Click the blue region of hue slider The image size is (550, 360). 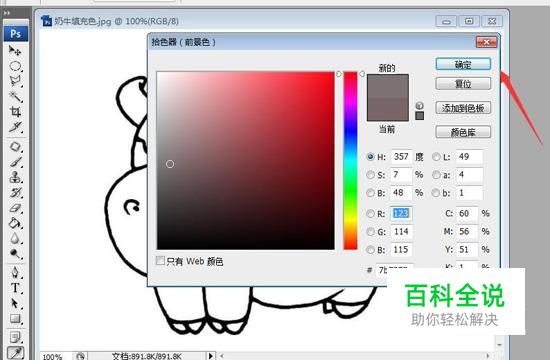click(350, 132)
